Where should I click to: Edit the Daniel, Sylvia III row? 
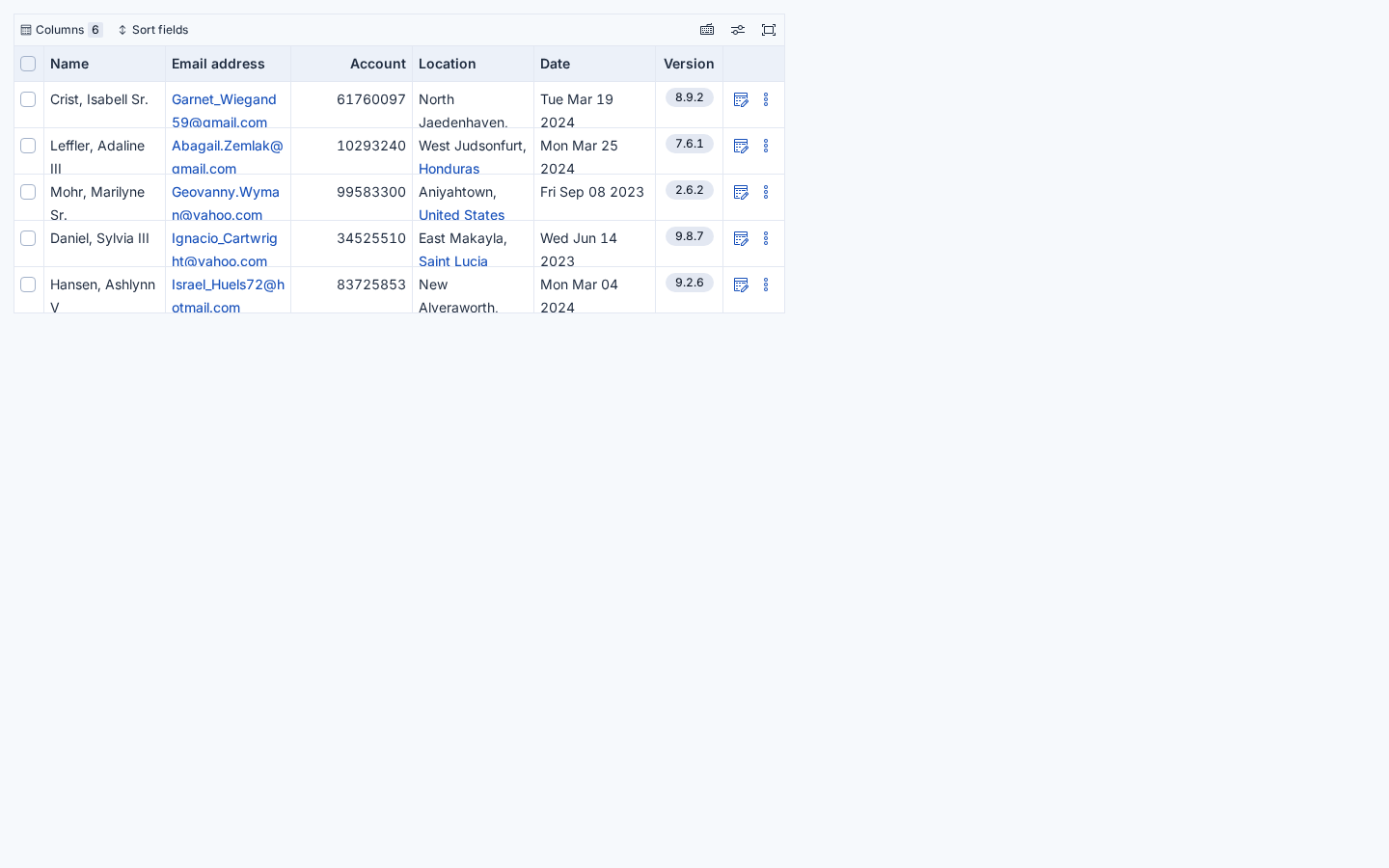click(741, 238)
